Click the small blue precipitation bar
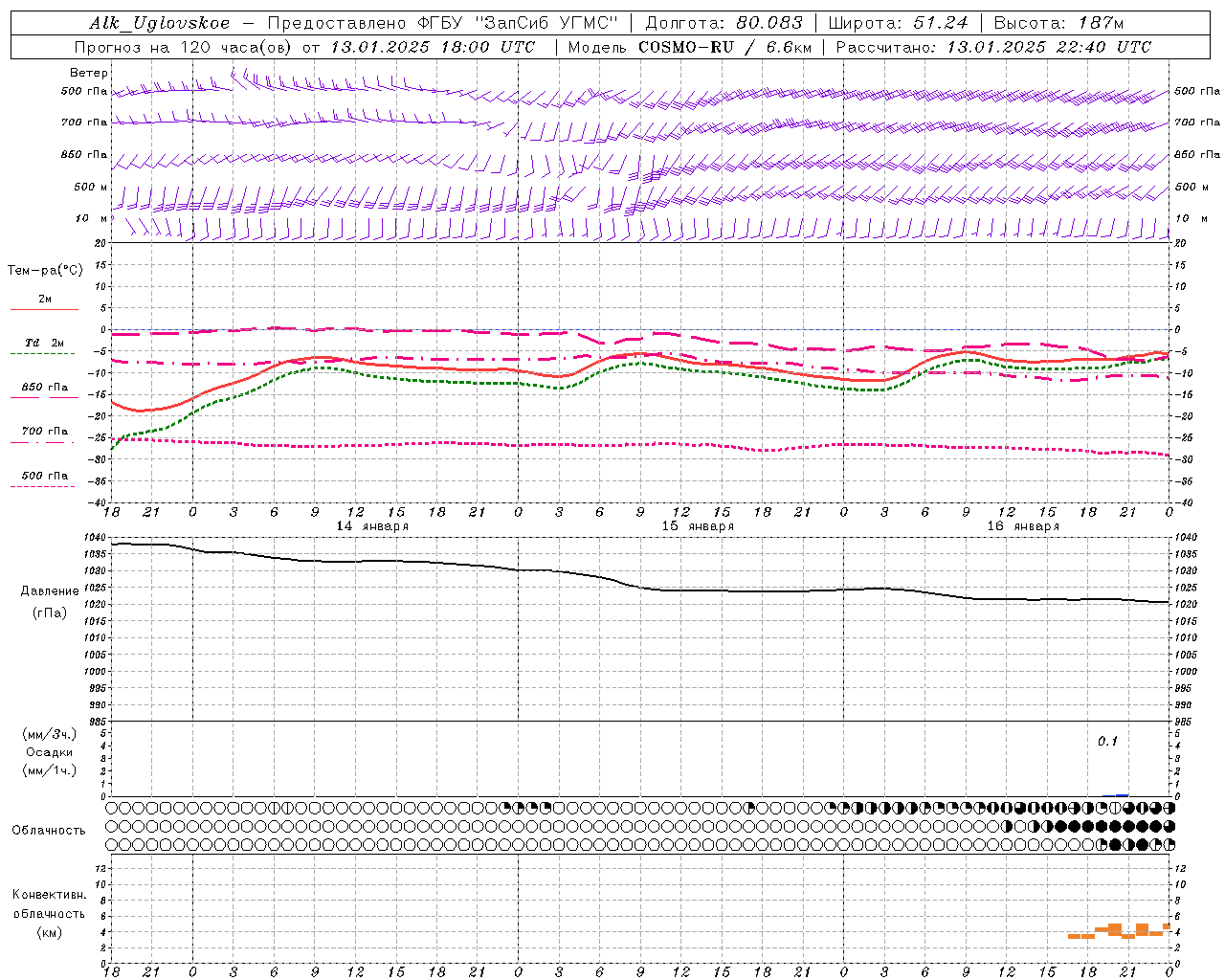 1123,795
